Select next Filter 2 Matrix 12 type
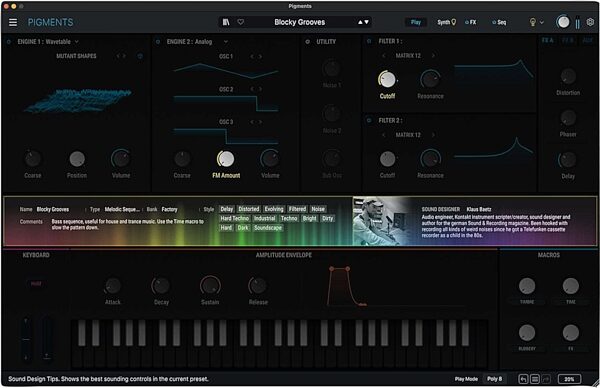This screenshot has height=388, width=600. tap(433, 135)
